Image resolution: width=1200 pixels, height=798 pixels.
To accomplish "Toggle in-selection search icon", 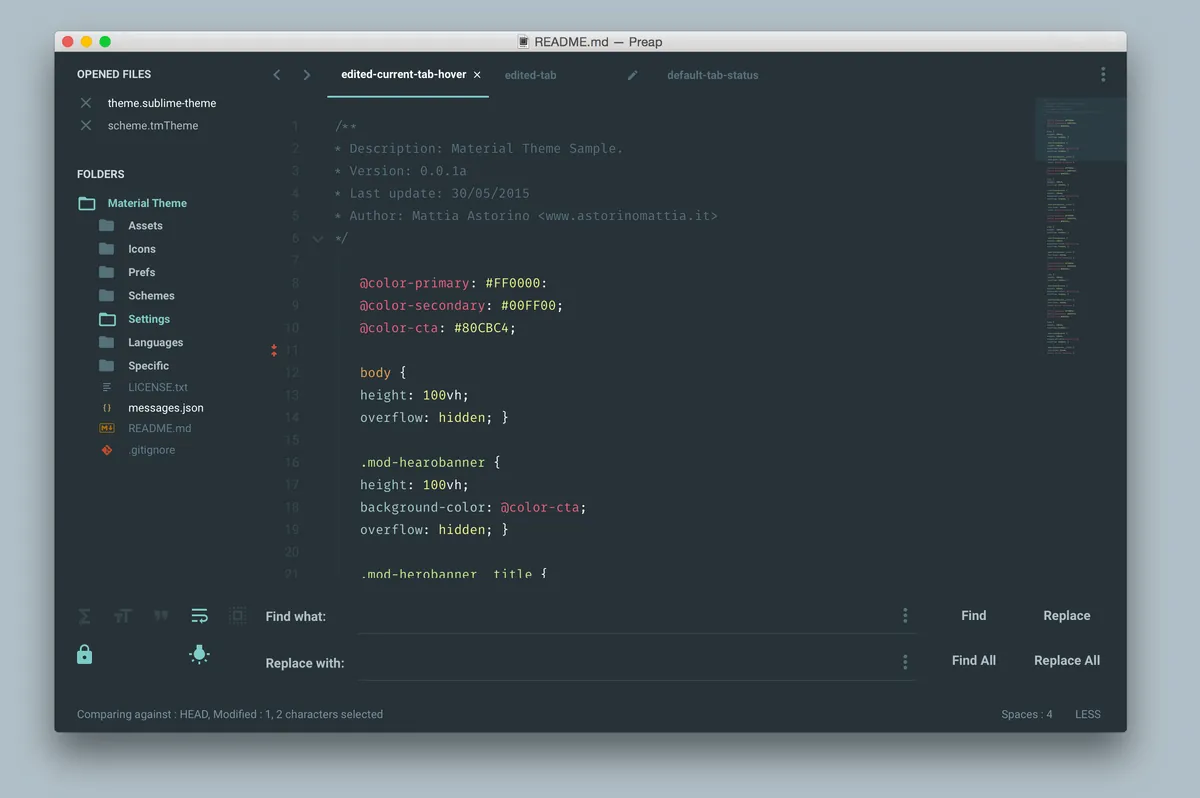I will [237, 616].
